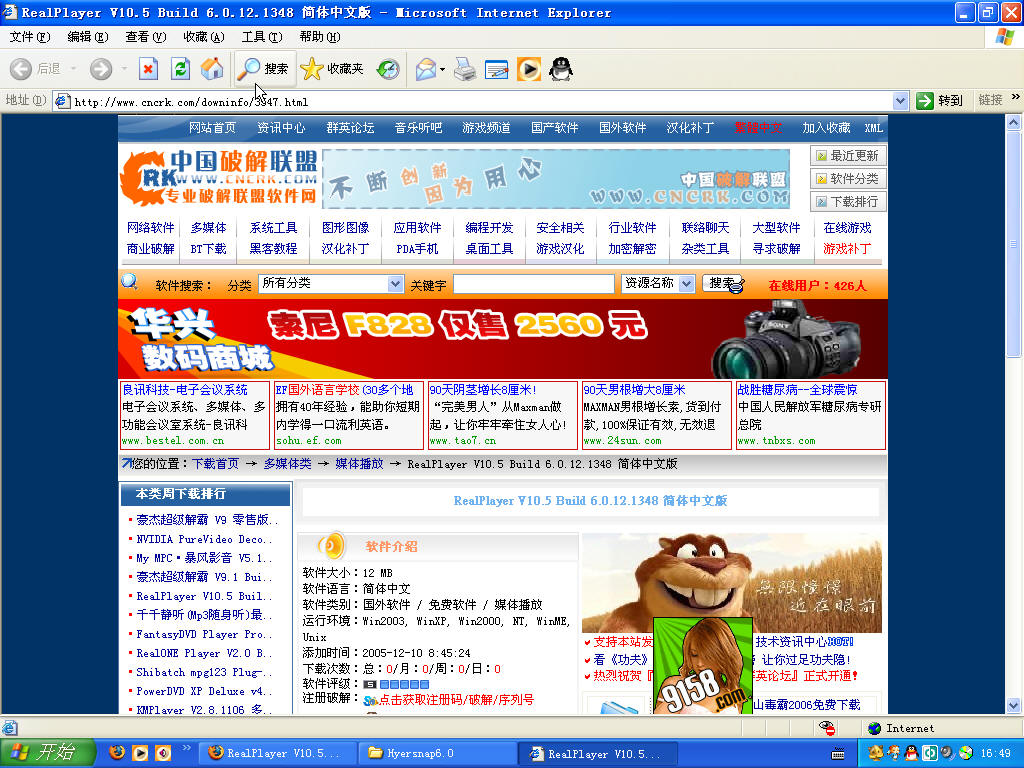
Task: Open the 工具(T) menu
Action: click(262, 37)
